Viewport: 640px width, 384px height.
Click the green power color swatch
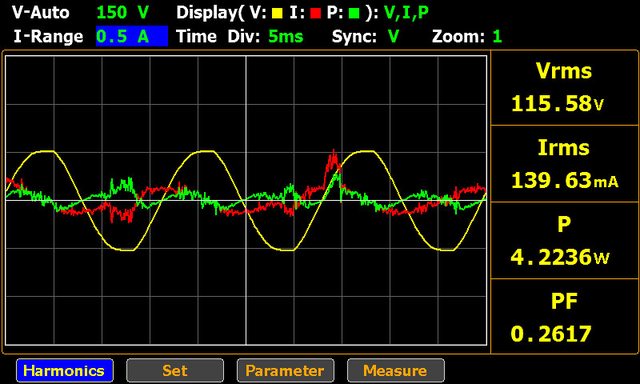354,14
